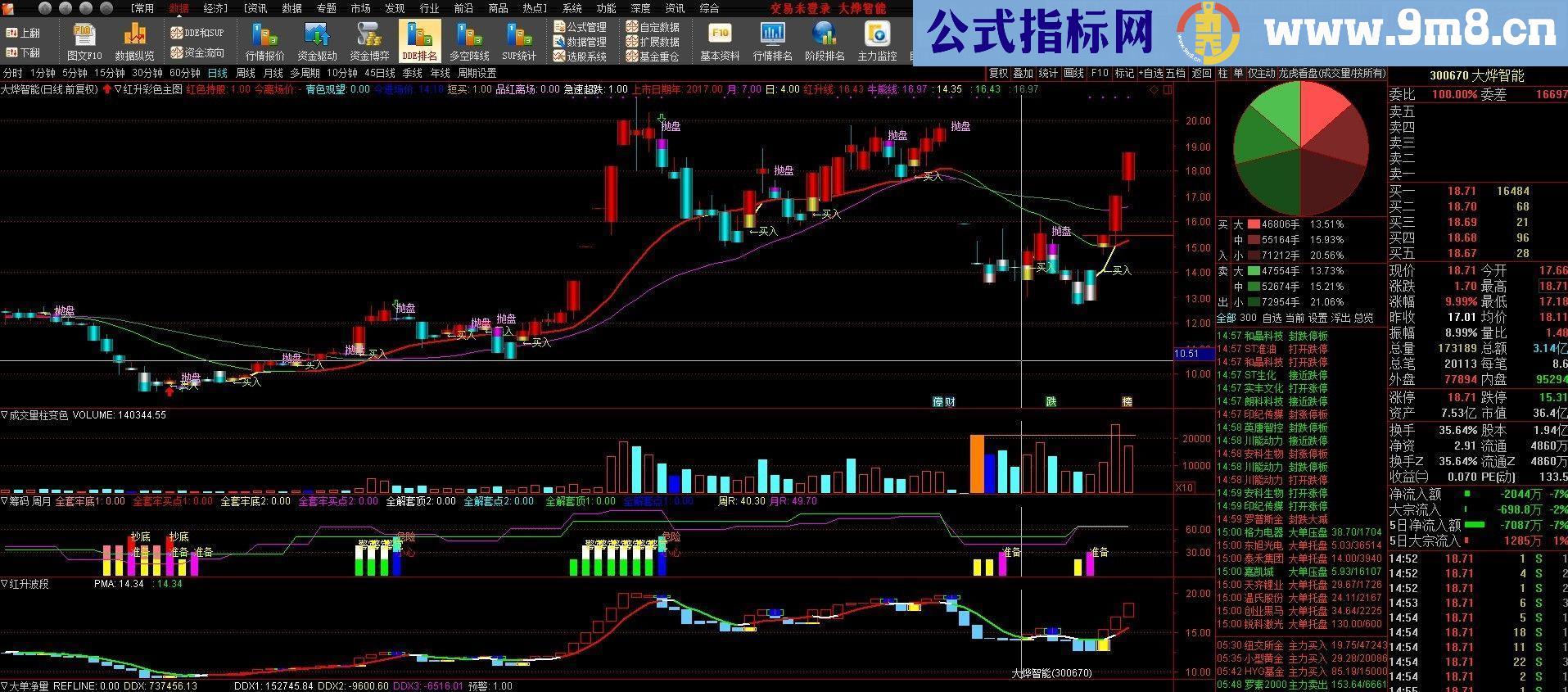Open the 龙虎看盘(成交量/按所有) dropdown
1568x692 pixels.
[1332, 73]
